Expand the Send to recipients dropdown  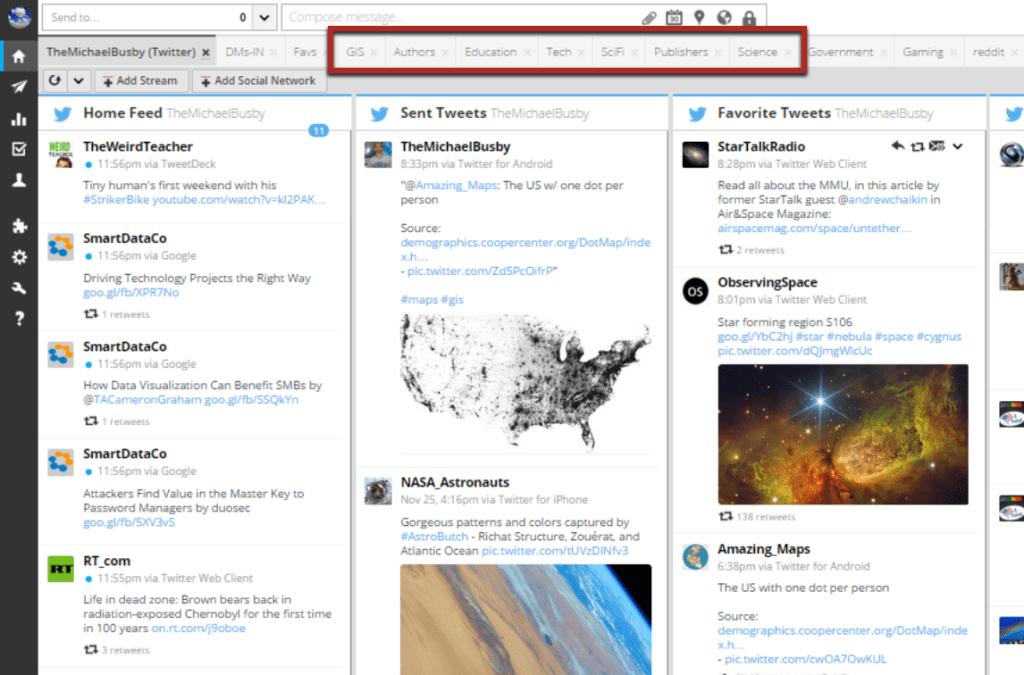pyautogui.click(x=262, y=17)
